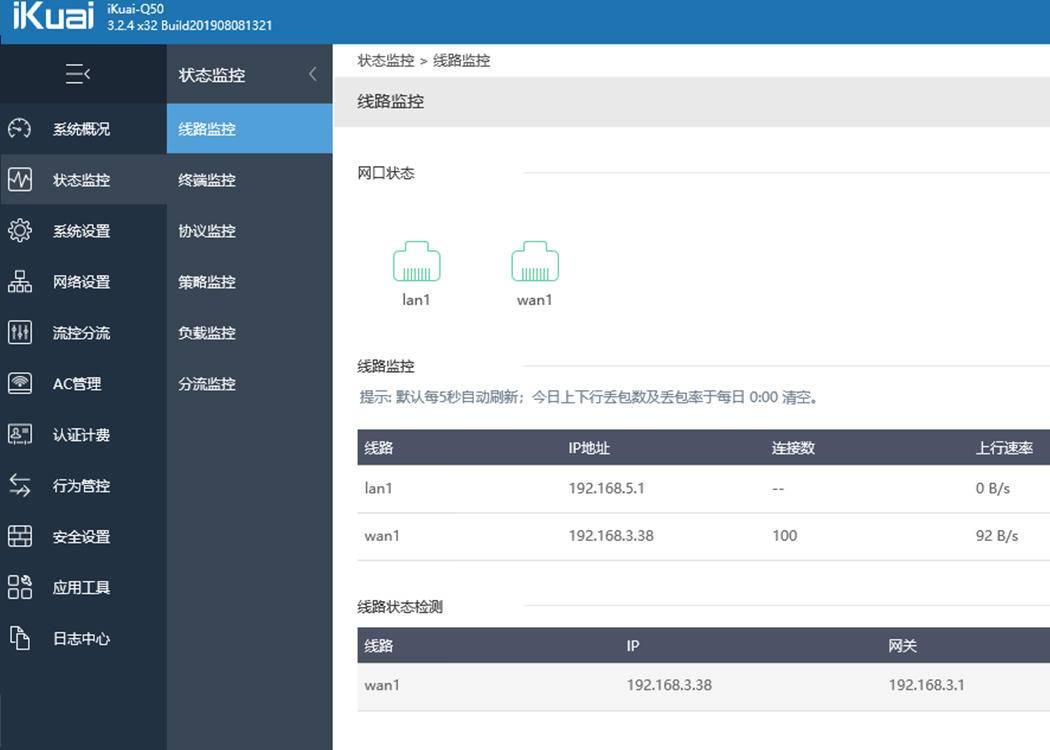Open 系统概况 via the dashboard gauge icon

pos(20,128)
